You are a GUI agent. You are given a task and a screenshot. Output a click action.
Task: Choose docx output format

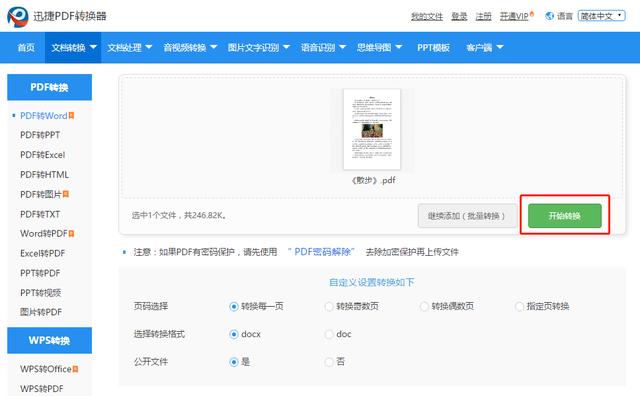pyautogui.click(x=233, y=334)
